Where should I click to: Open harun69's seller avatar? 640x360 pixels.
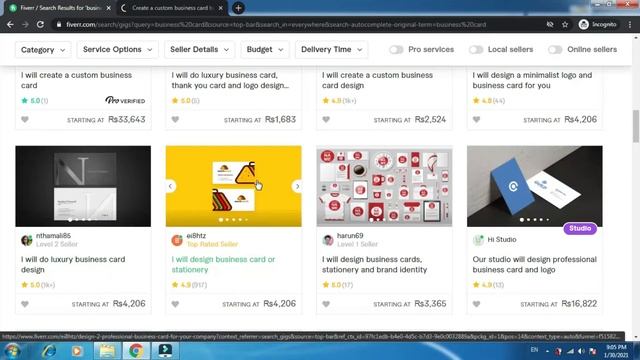pyautogui.click(x=327, y=240)
